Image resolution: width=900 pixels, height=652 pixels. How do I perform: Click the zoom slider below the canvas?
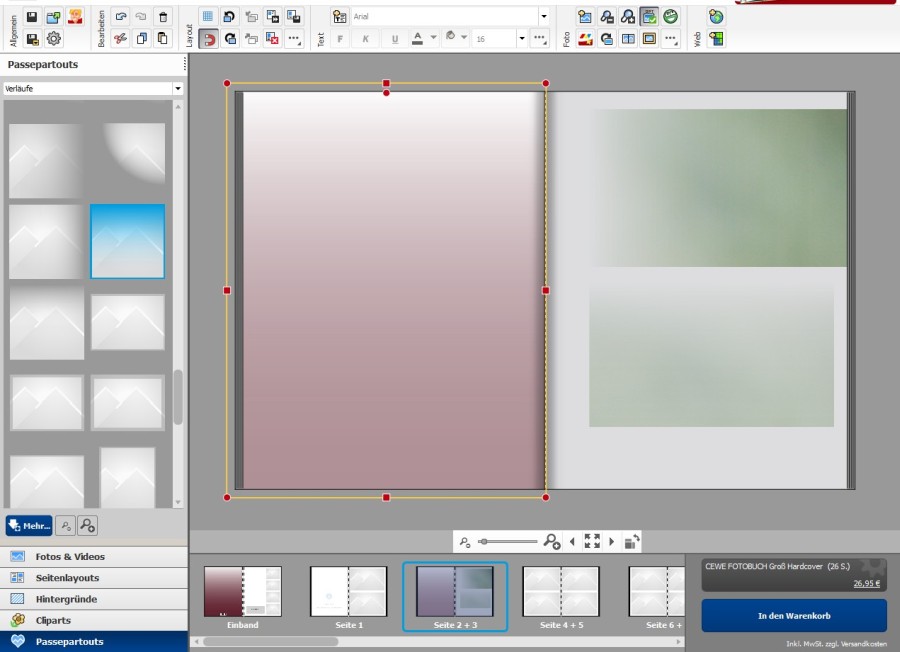[508, 541]
